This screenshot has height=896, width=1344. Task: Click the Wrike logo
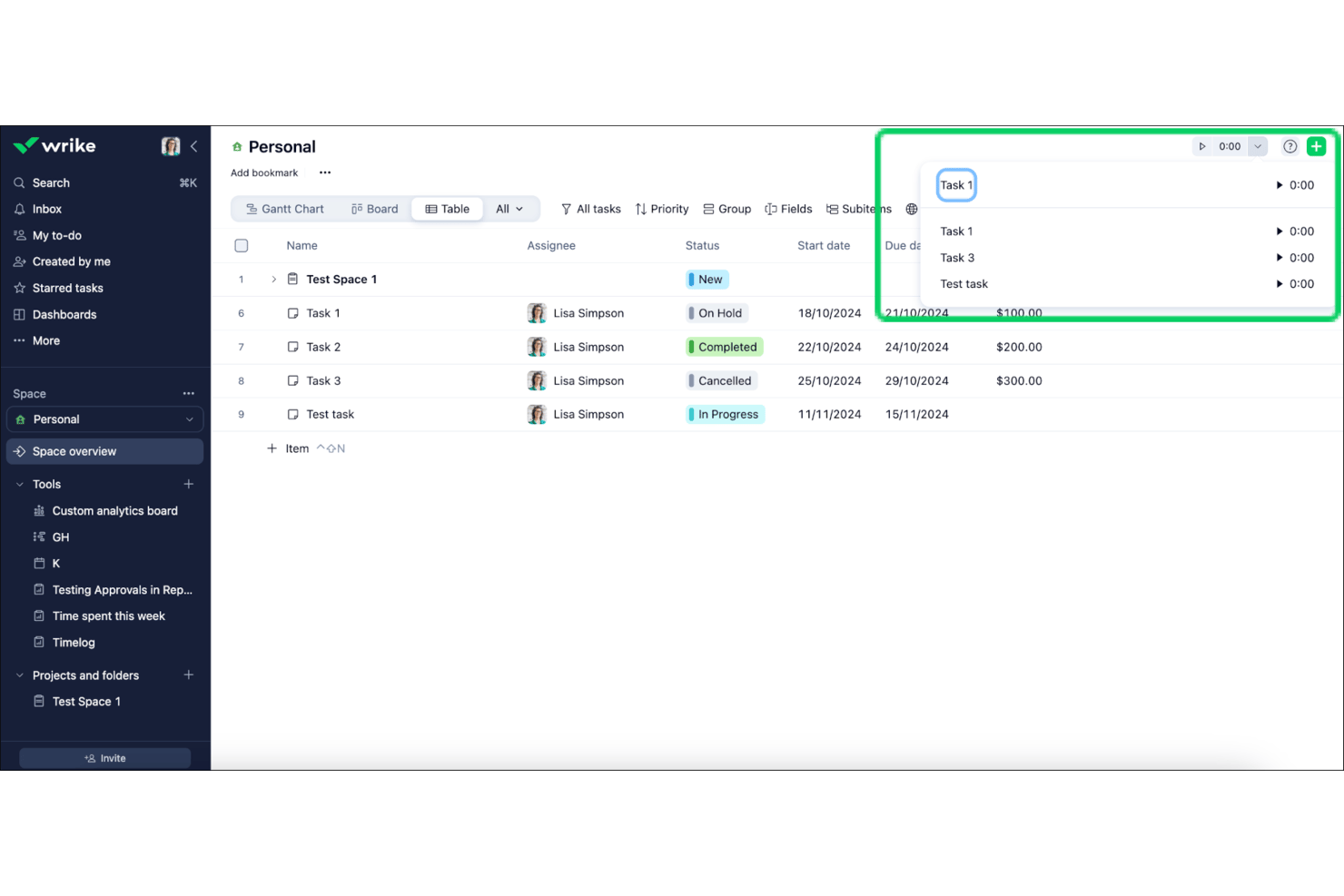tap(54, 146)
